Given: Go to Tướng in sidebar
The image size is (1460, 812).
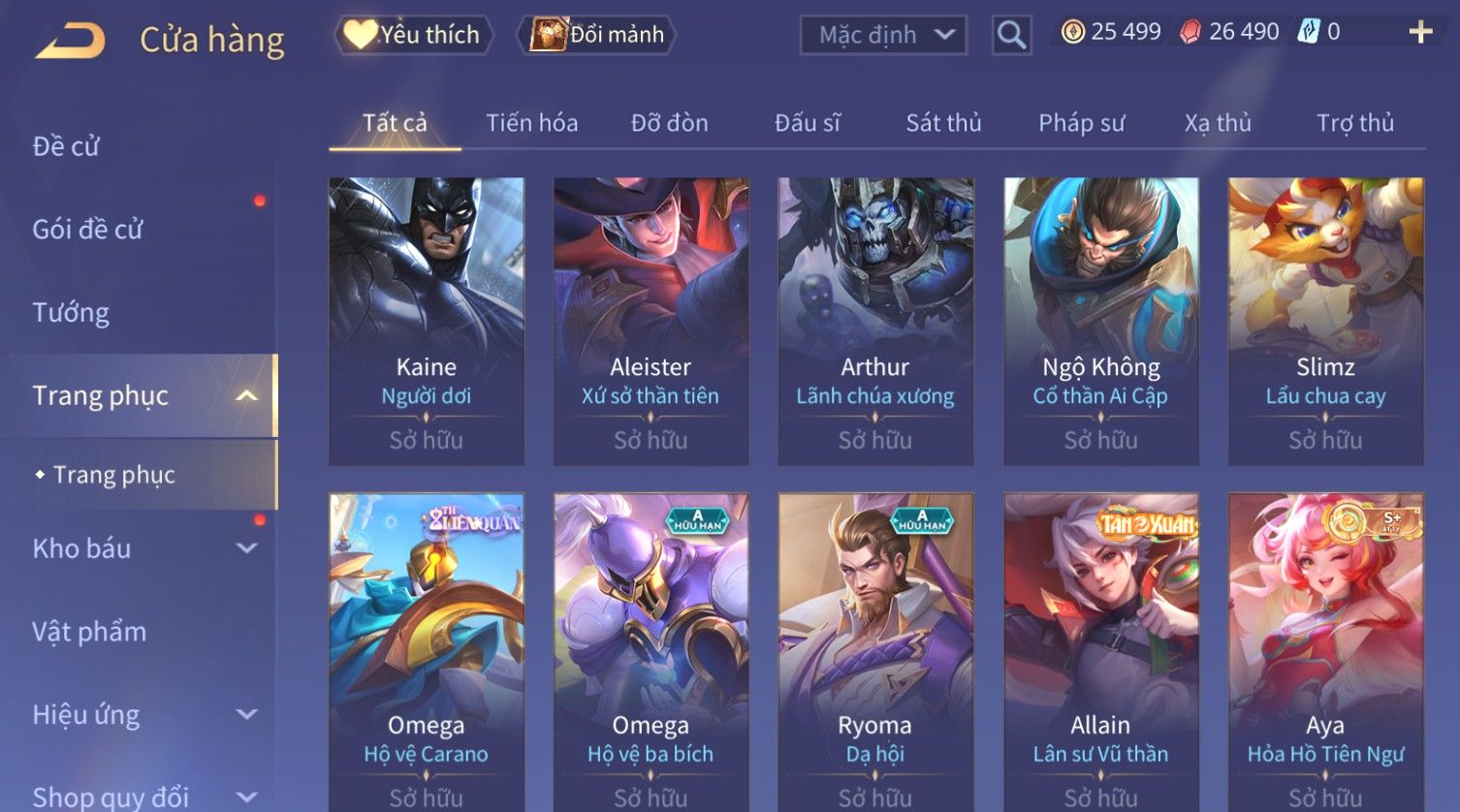Looking at the screenshot, I should (71, 313).
